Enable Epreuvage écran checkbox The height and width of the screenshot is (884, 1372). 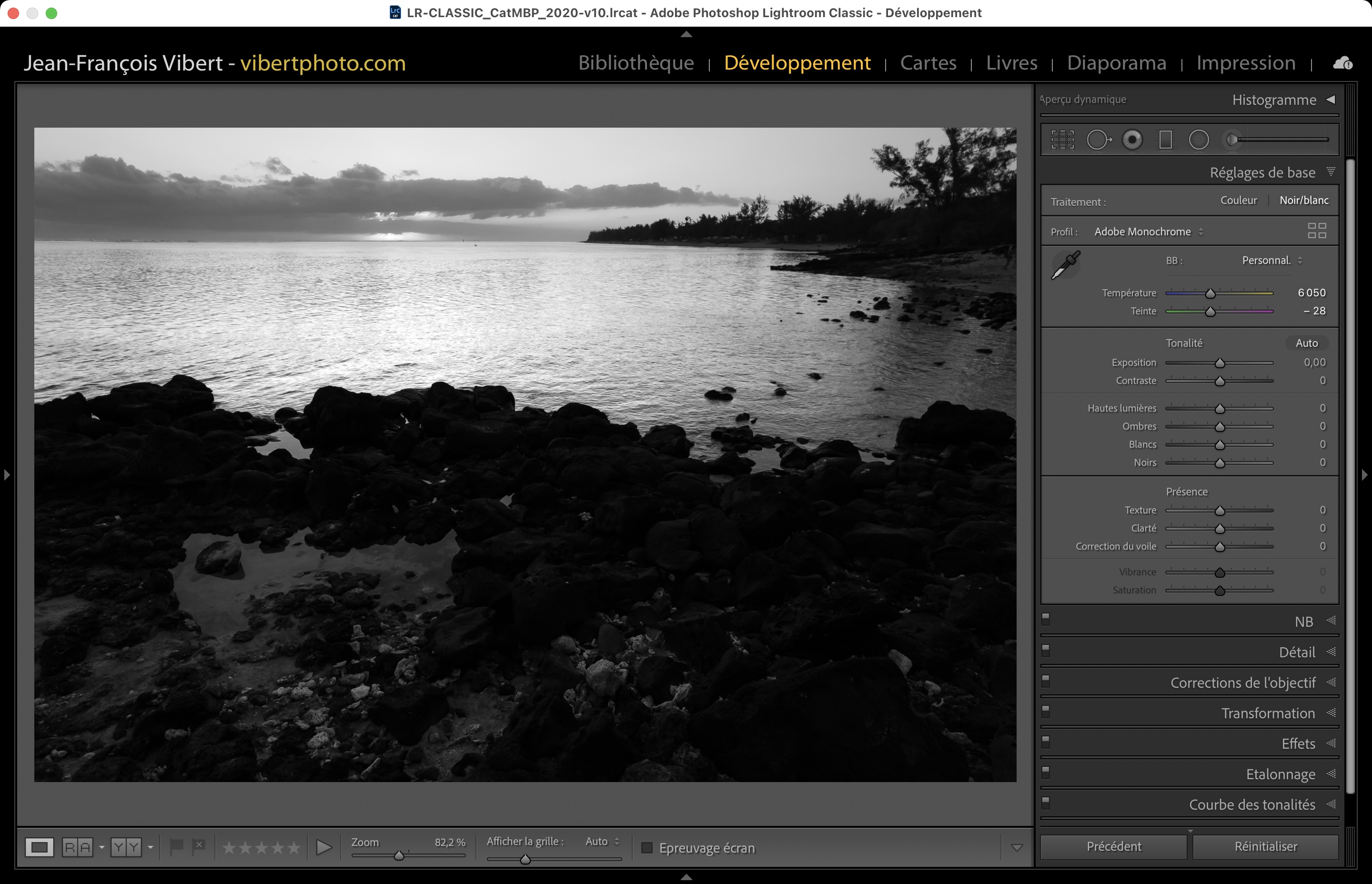point(647,848)
